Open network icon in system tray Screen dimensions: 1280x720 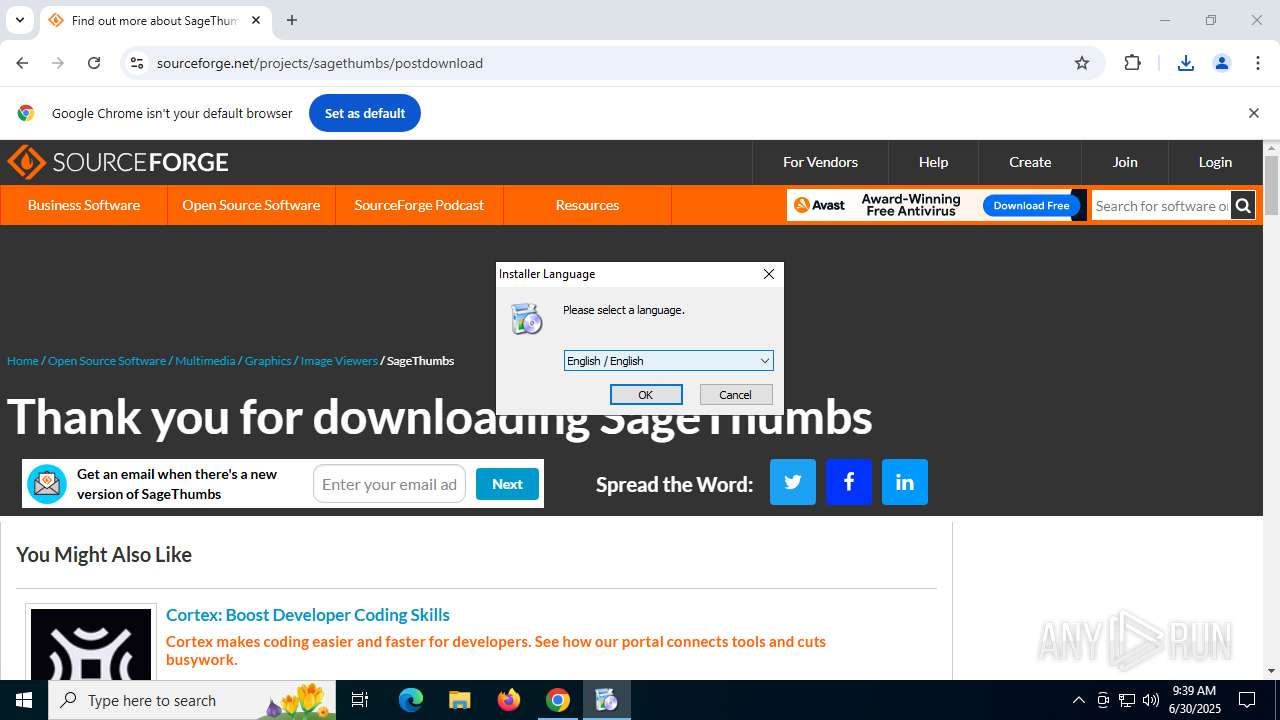(1127, 700)
